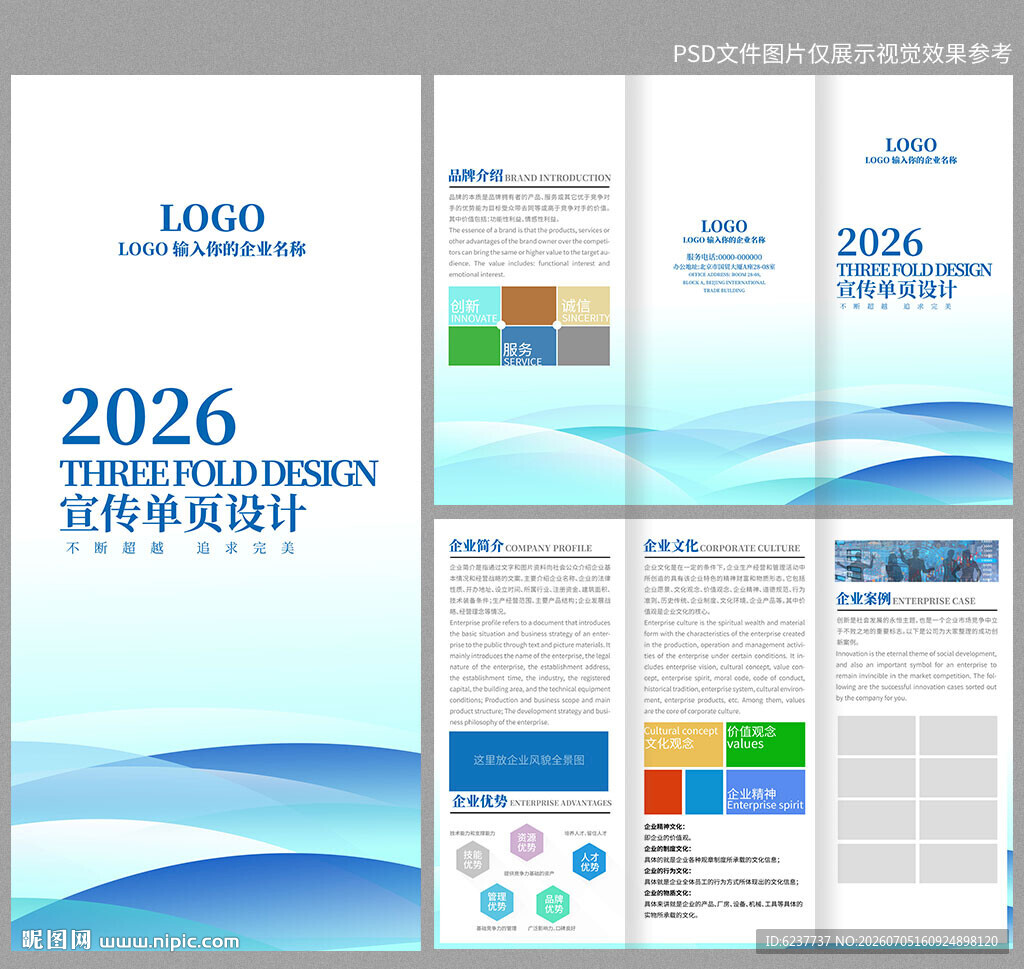Click the blue 服务 SERVICE tile
Screen dimensions: 1024x969
[529, 346]
